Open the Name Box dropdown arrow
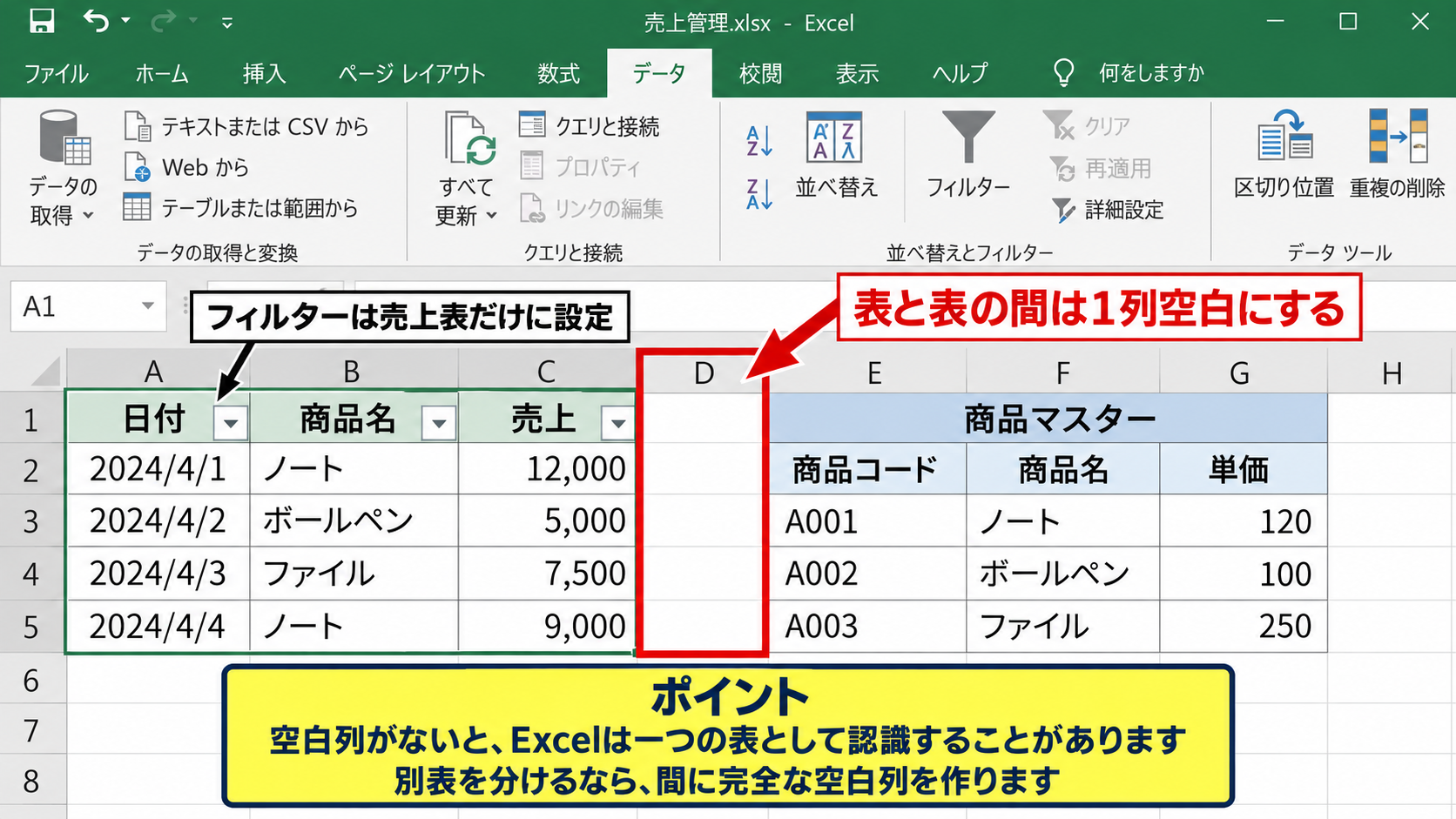 [148, 305]
